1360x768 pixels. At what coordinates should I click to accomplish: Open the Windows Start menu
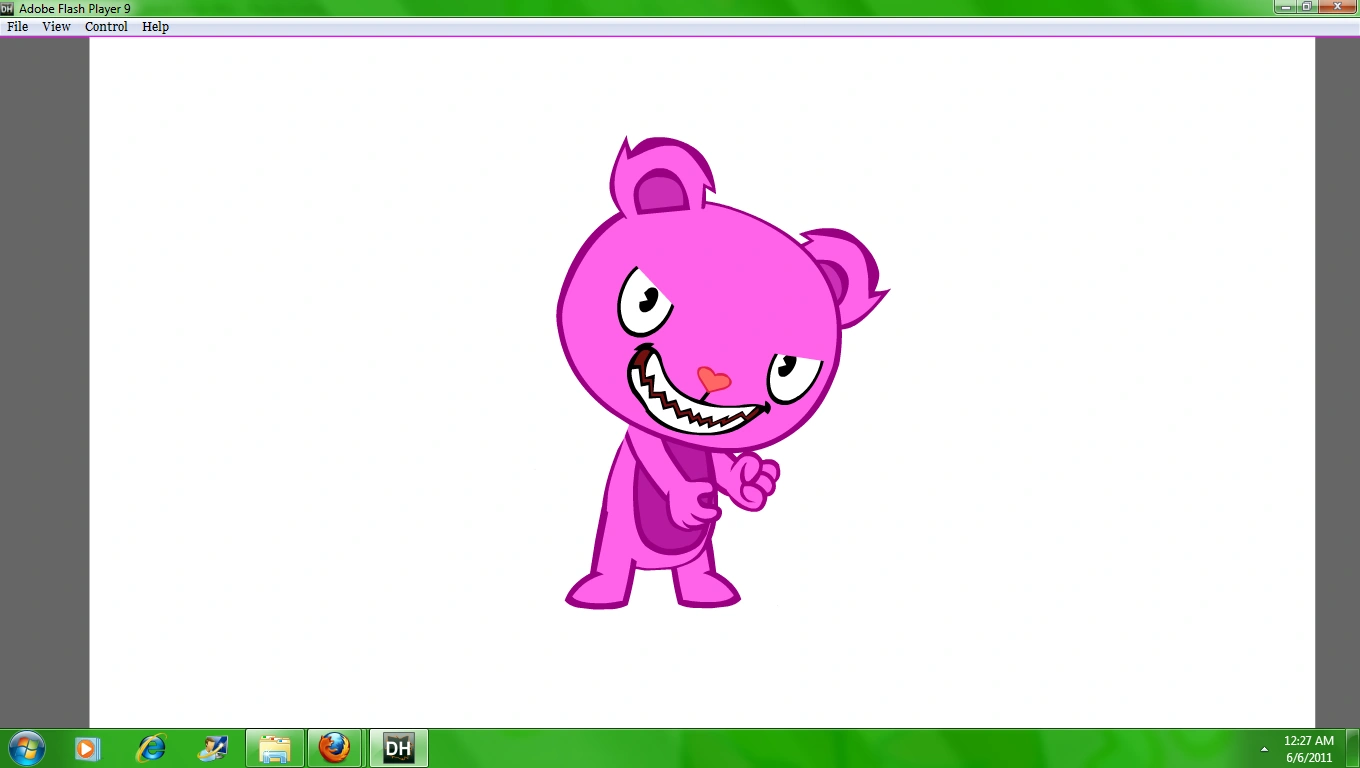click(27, 748)
